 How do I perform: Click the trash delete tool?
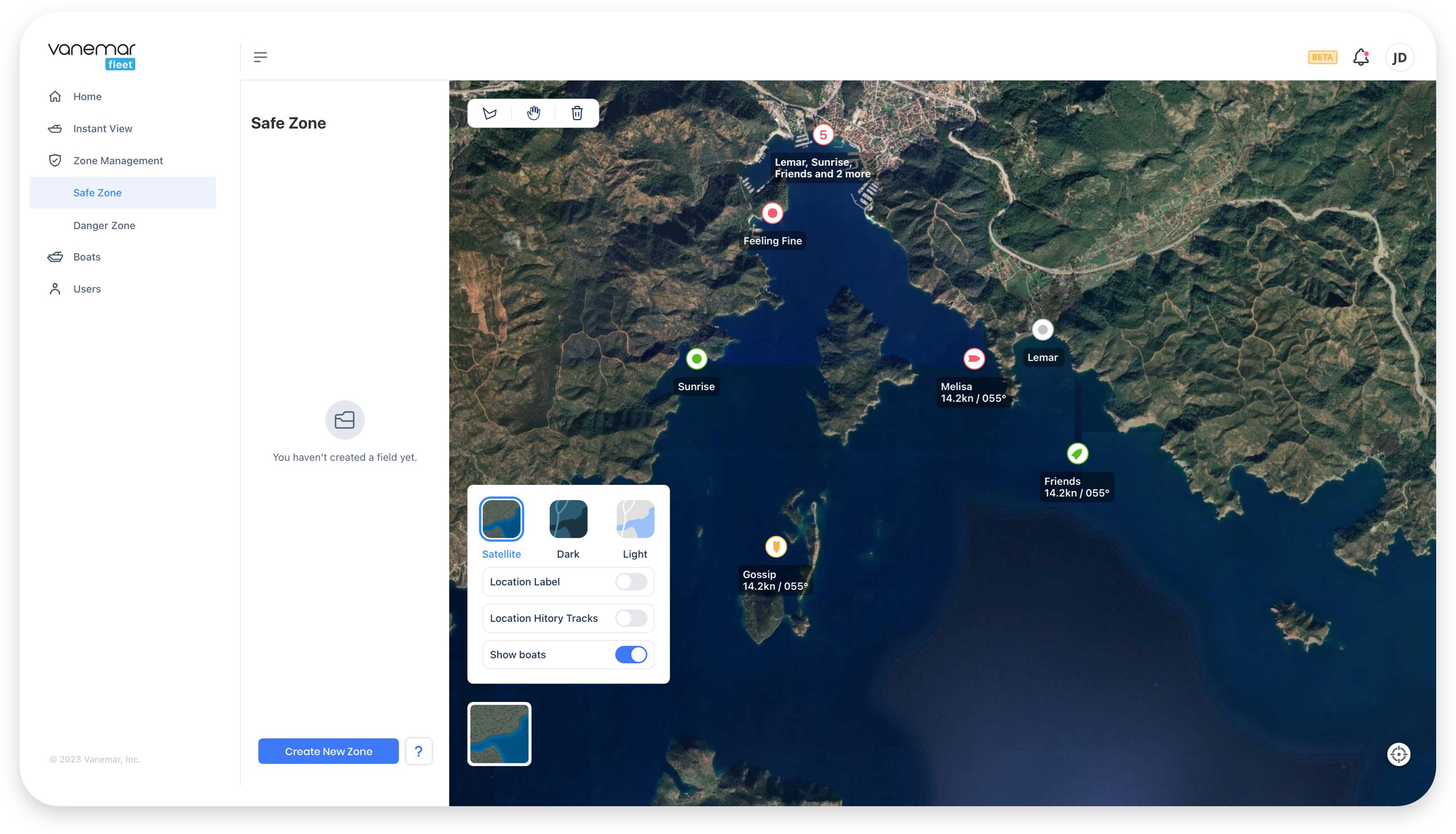coord(577,113)
